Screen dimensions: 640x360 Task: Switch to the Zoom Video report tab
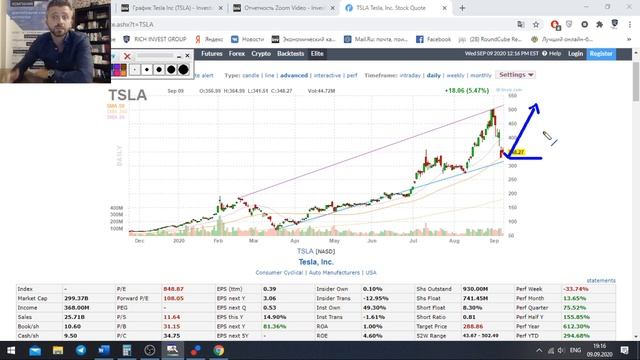[284, 8]
